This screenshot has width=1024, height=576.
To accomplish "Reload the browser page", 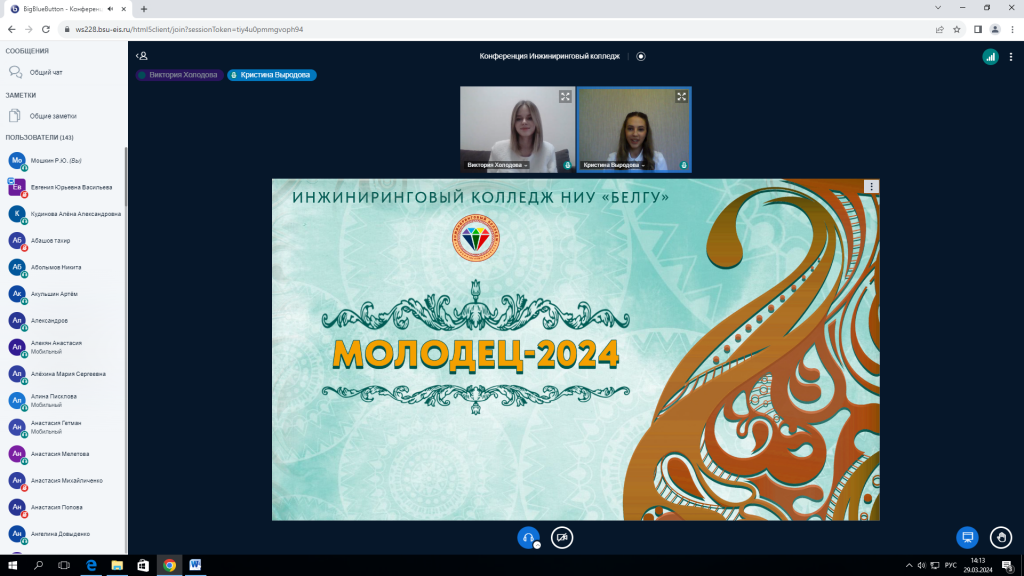I will point(46,29).
